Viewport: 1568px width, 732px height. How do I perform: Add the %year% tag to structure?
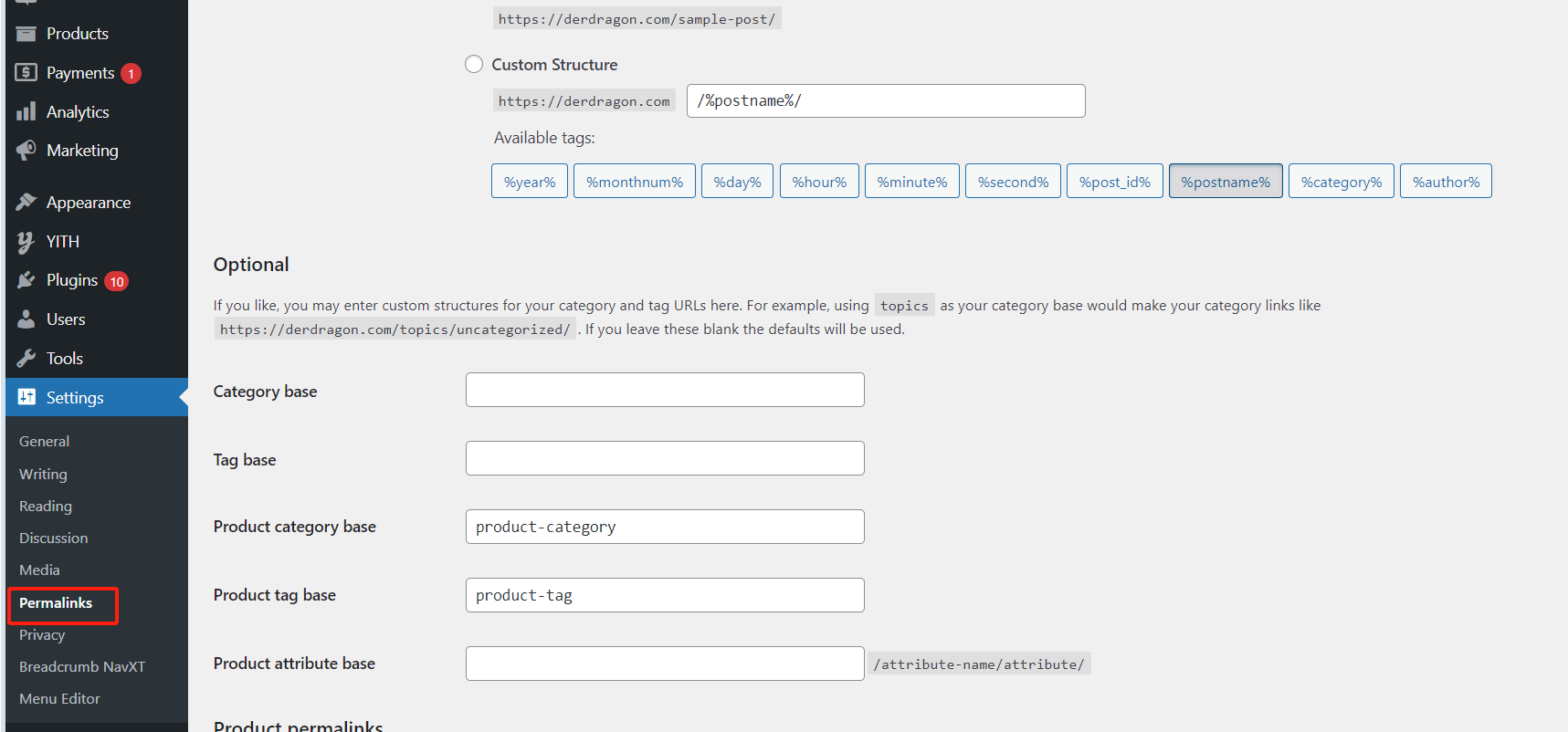coord(530,182)
